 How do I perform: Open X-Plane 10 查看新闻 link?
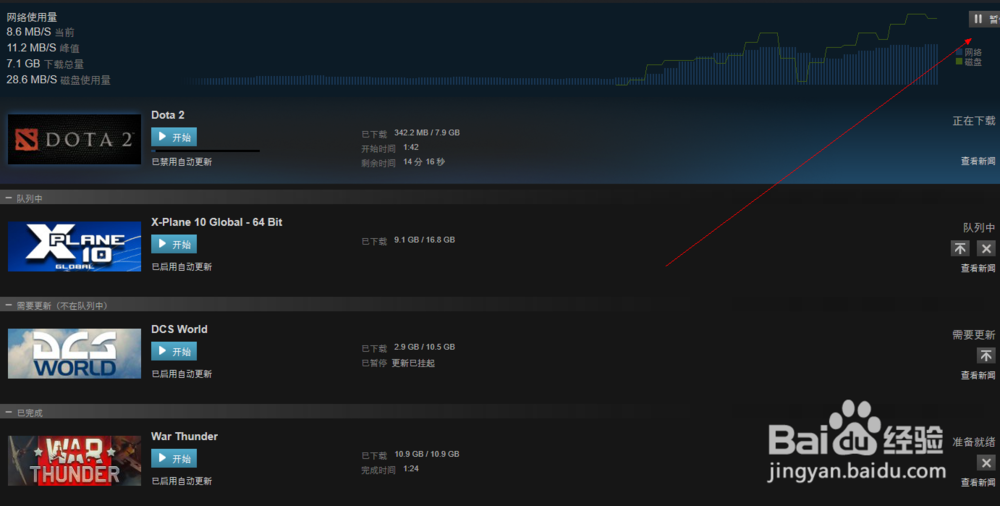[x=978, y=269]
